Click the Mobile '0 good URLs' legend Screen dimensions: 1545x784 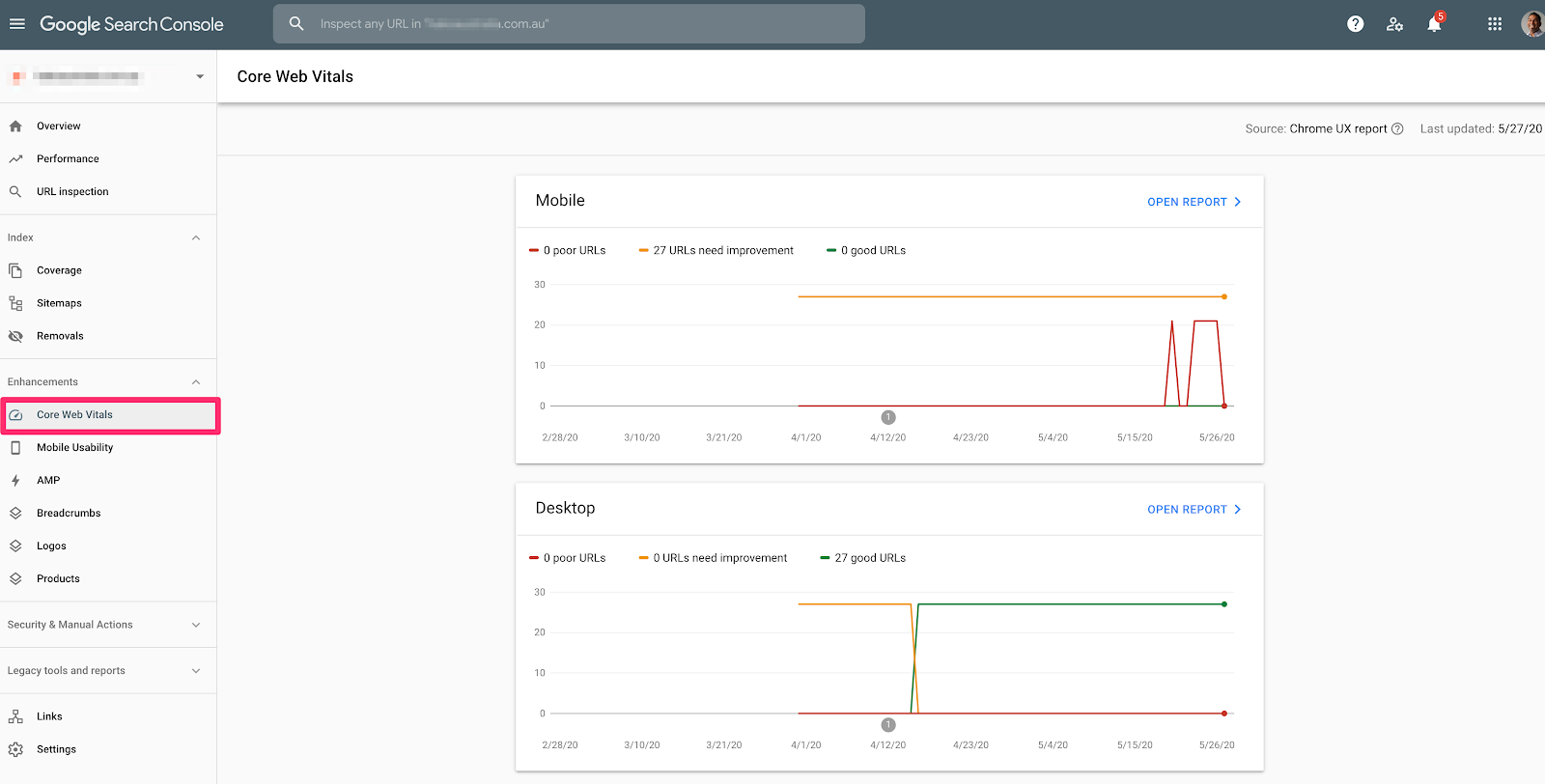pyautogui.click(x=866, y=250)
